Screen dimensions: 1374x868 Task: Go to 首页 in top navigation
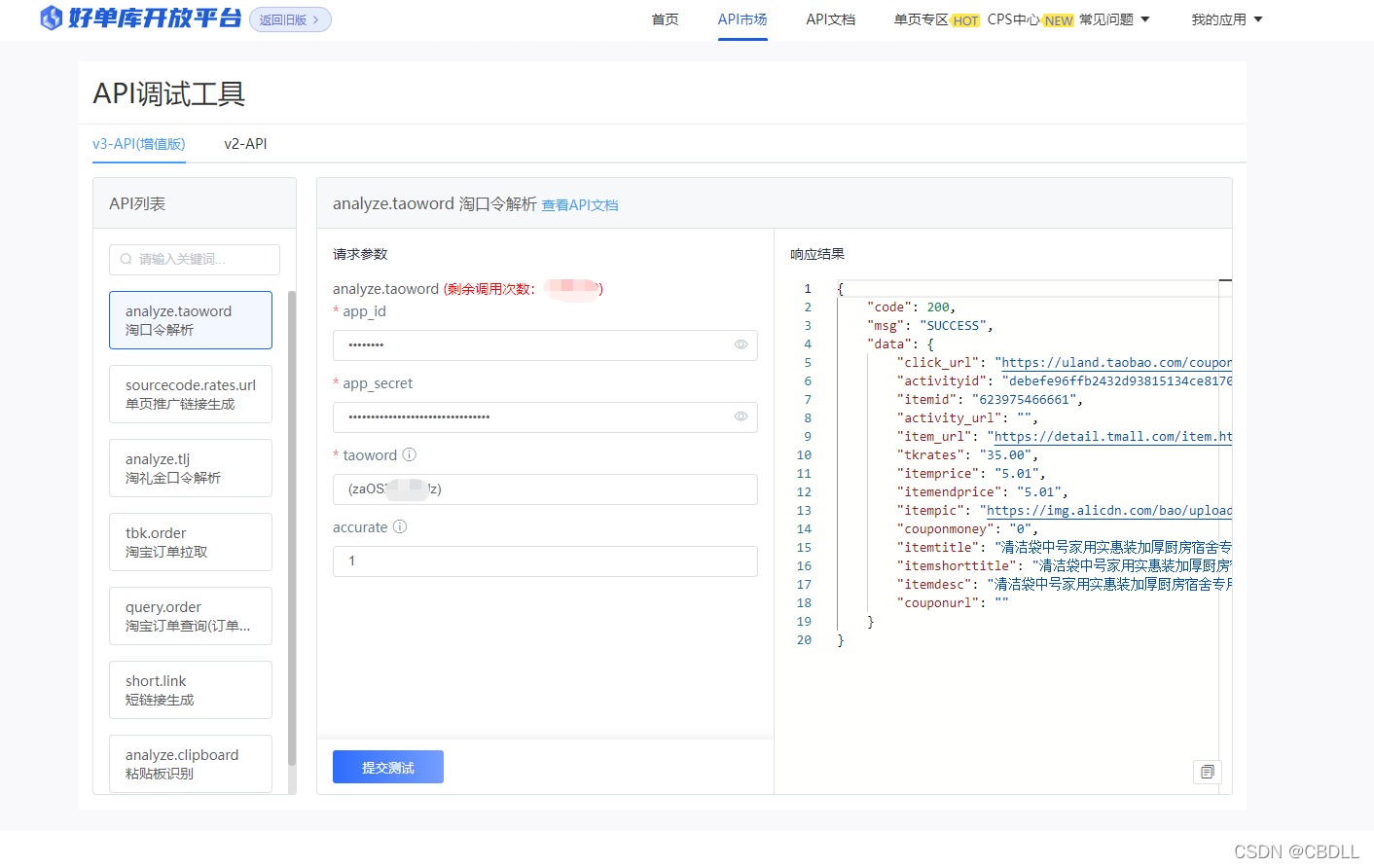click(666, 19)
